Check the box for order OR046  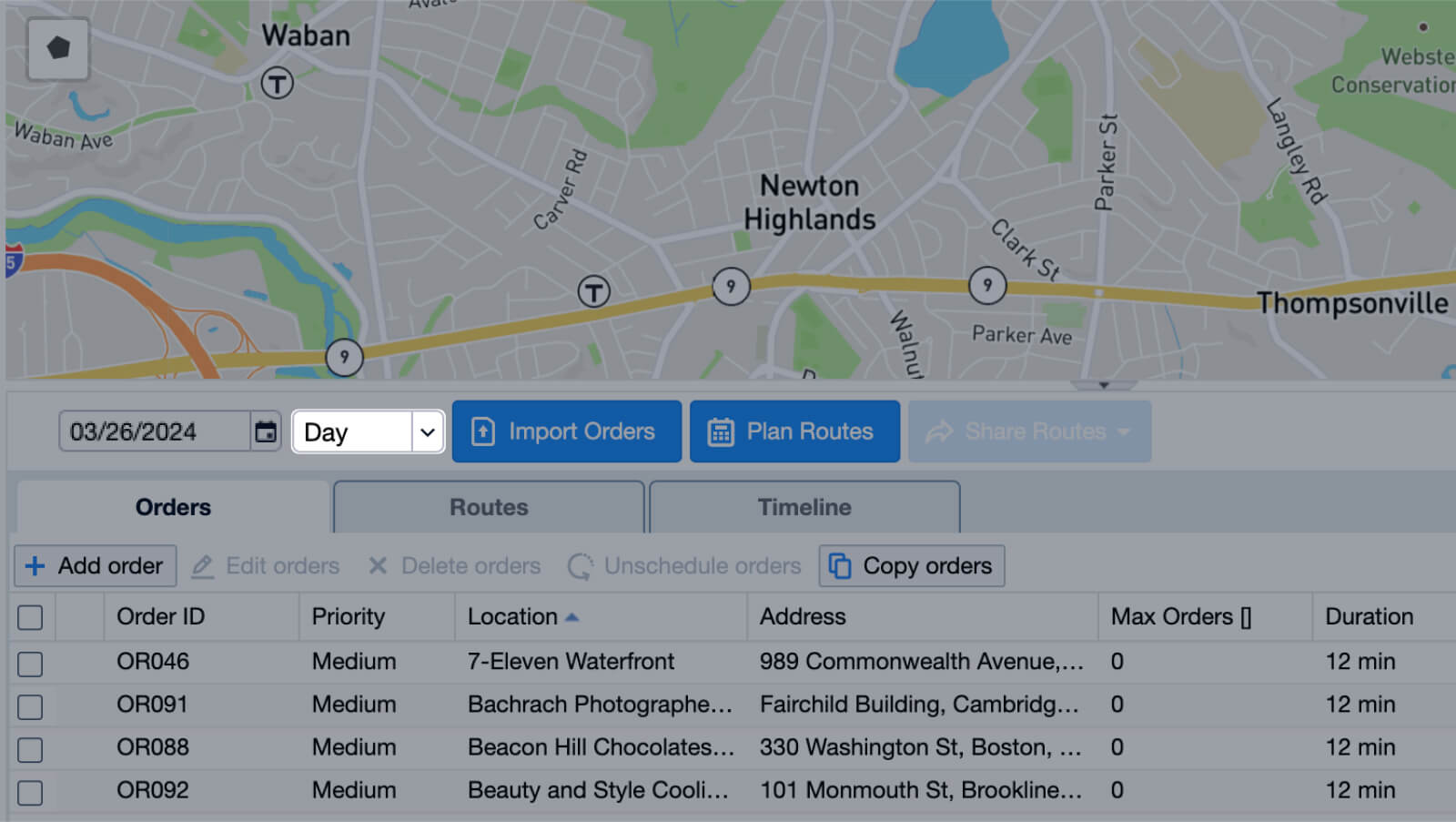pos(30,664)
